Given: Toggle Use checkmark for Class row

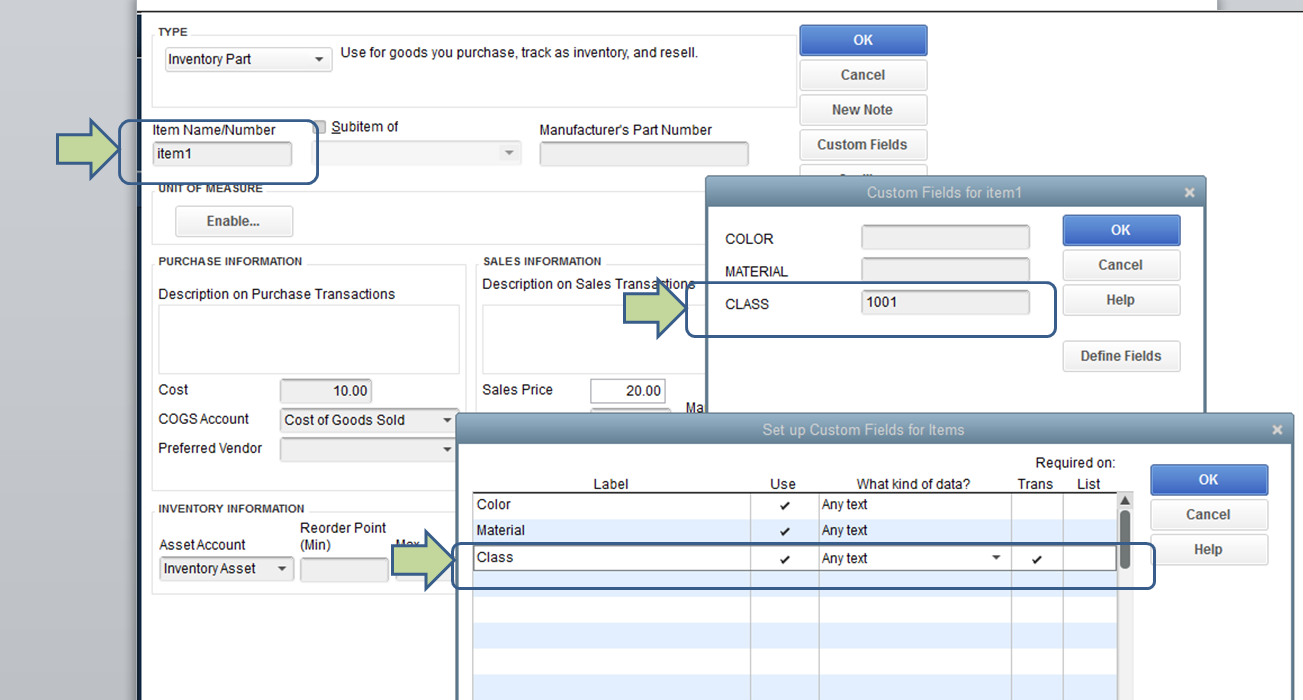Looking at the screenshot, I should click(x=784, y=559).
